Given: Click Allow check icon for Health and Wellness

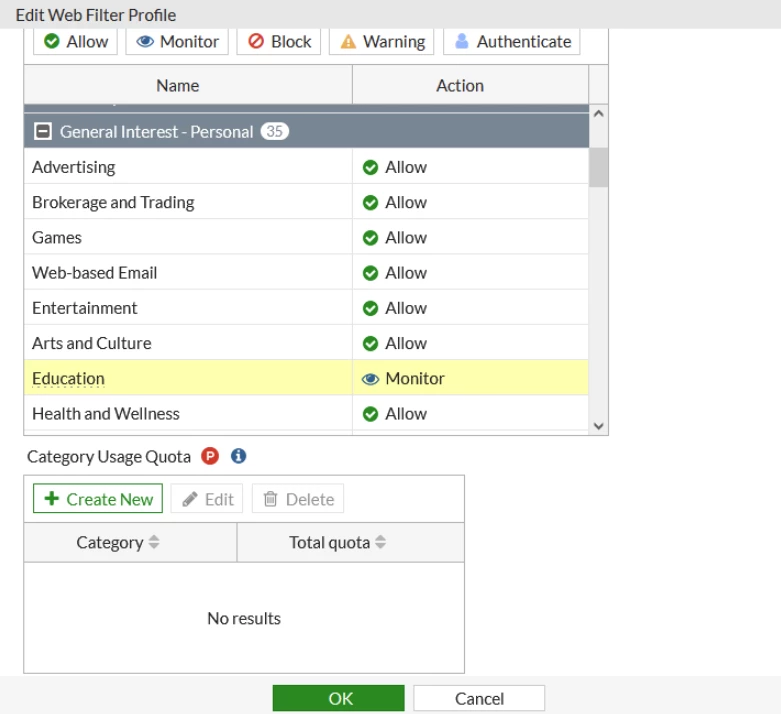Looking at the screenshot, I should (370, 414).
